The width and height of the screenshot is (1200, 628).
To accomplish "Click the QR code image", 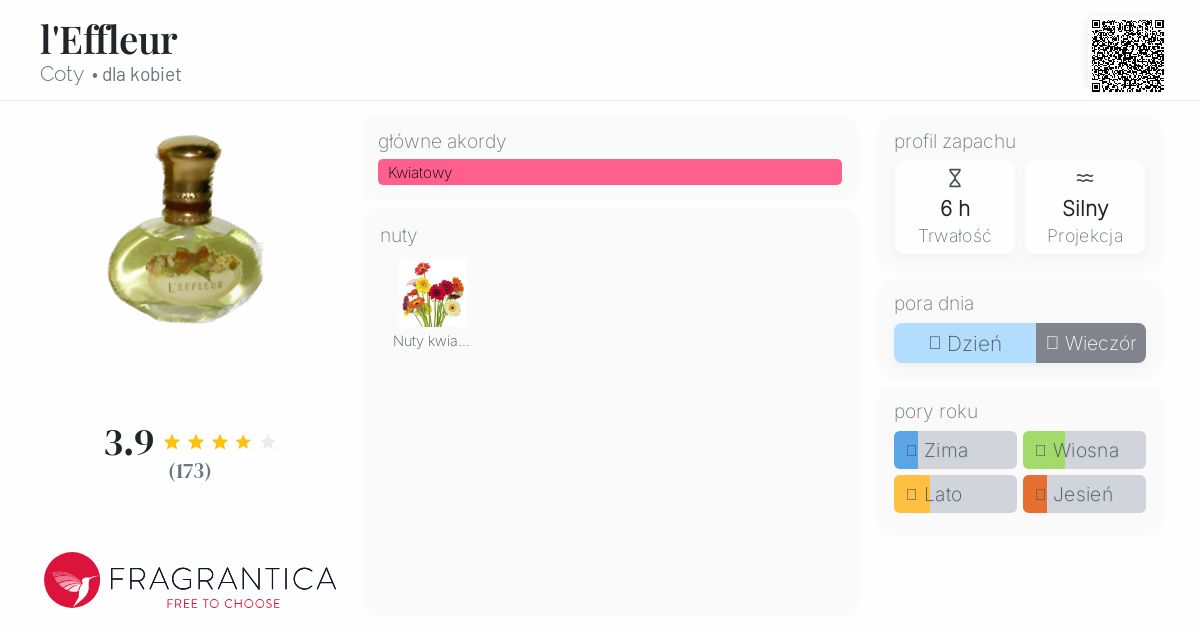I will [x=1127, y=56].
